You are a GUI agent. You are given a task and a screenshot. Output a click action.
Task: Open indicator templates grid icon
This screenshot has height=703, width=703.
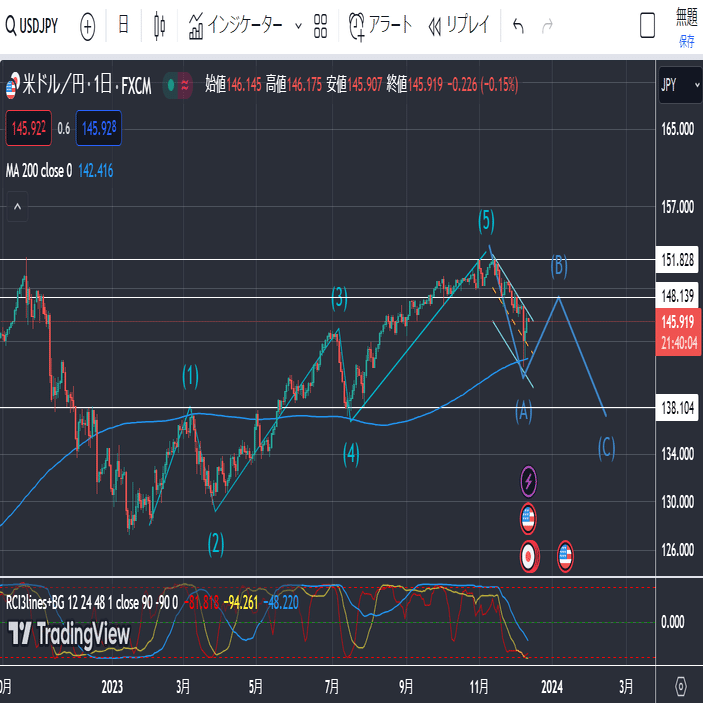320,26
